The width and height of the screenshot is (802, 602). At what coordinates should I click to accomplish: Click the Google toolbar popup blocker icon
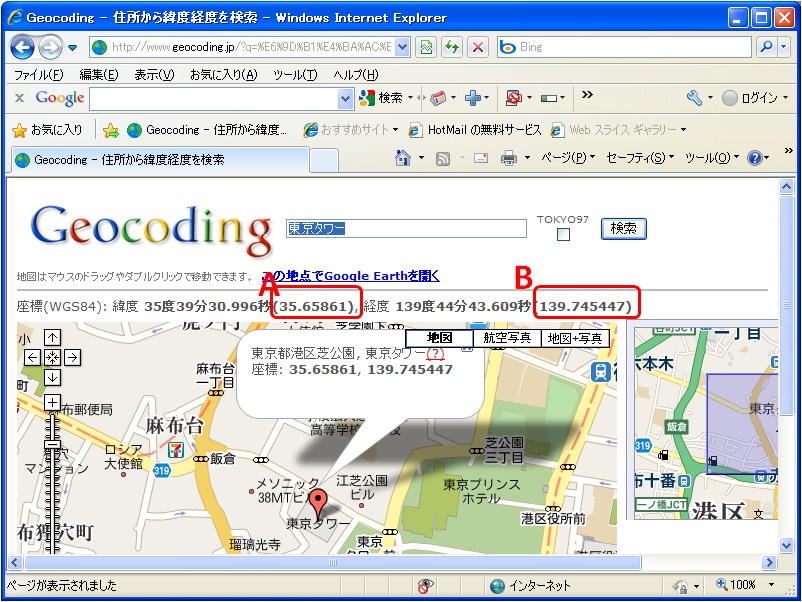pyautogui.click(x=514, y=97)
